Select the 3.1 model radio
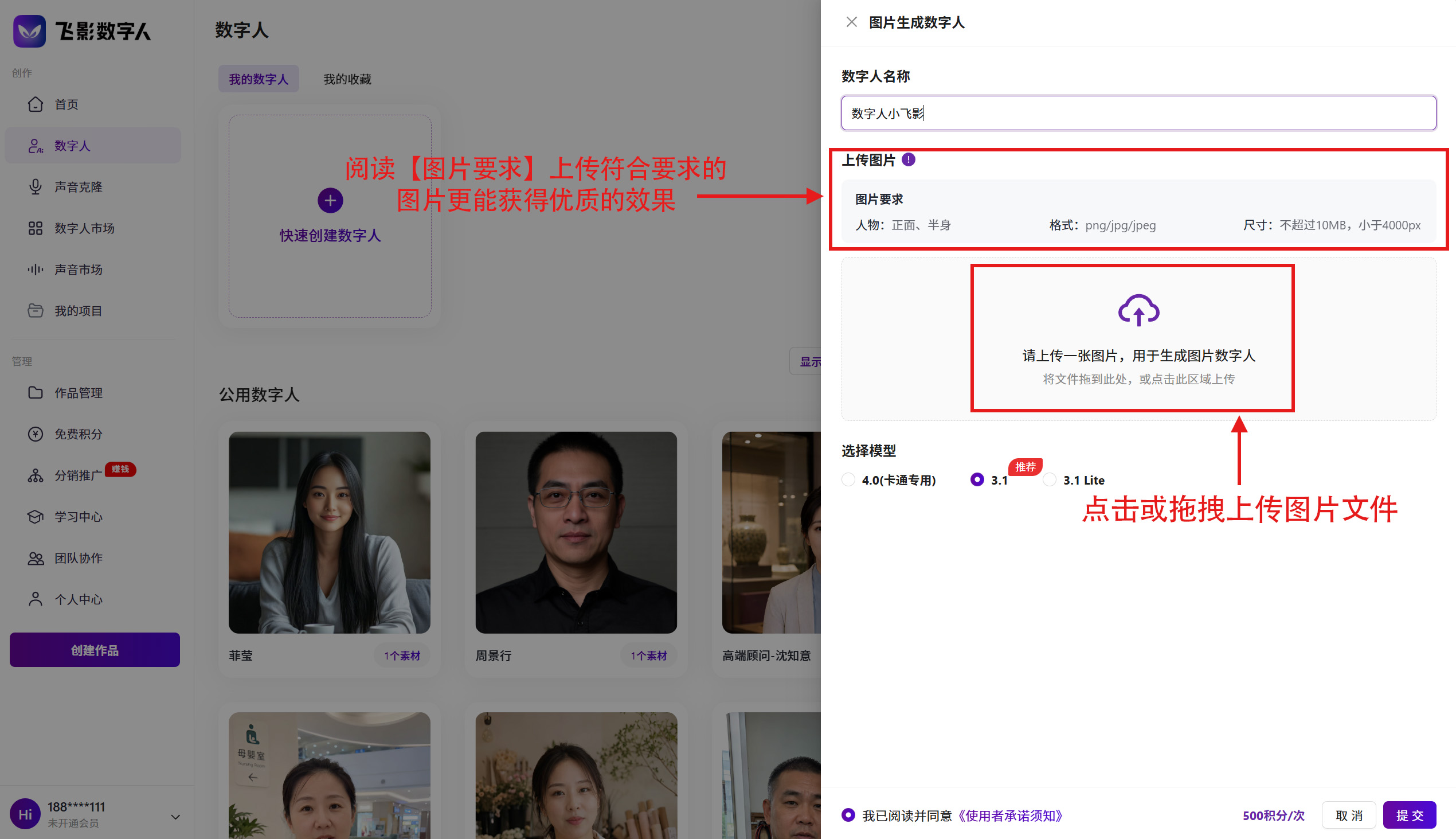This screenshot has width=1456, height=839. [x=977, y=479]
